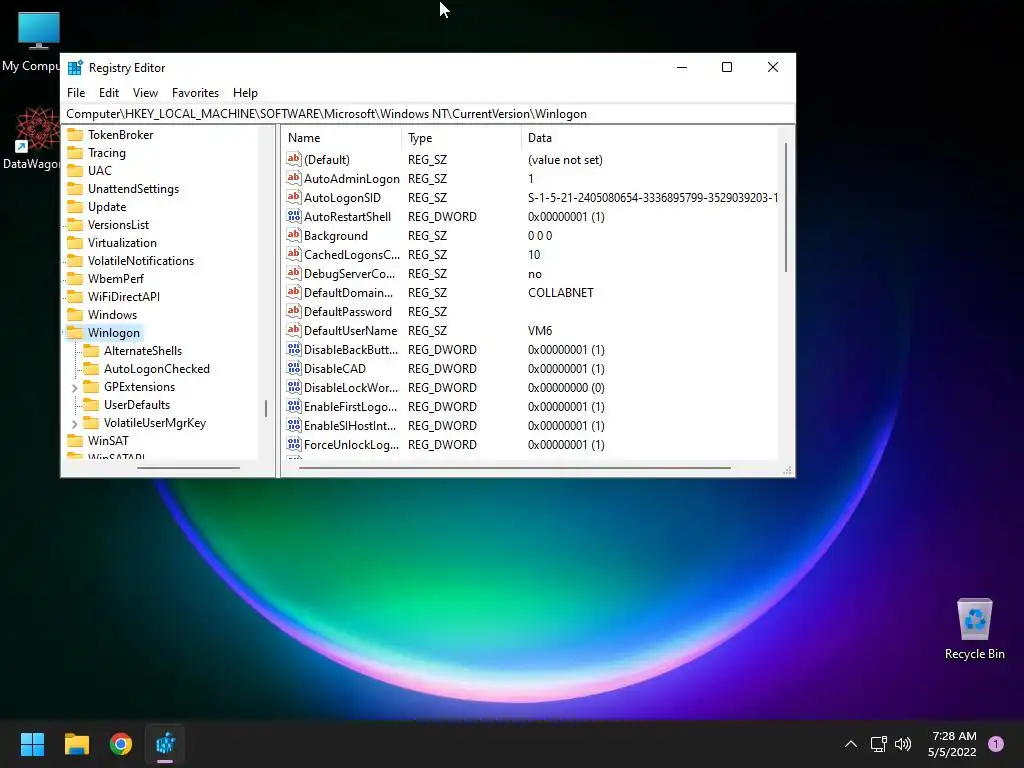Screen dimensions: 1024x768
Task: Click the Registry Editor title bar icon
Action: pos(75,68)
